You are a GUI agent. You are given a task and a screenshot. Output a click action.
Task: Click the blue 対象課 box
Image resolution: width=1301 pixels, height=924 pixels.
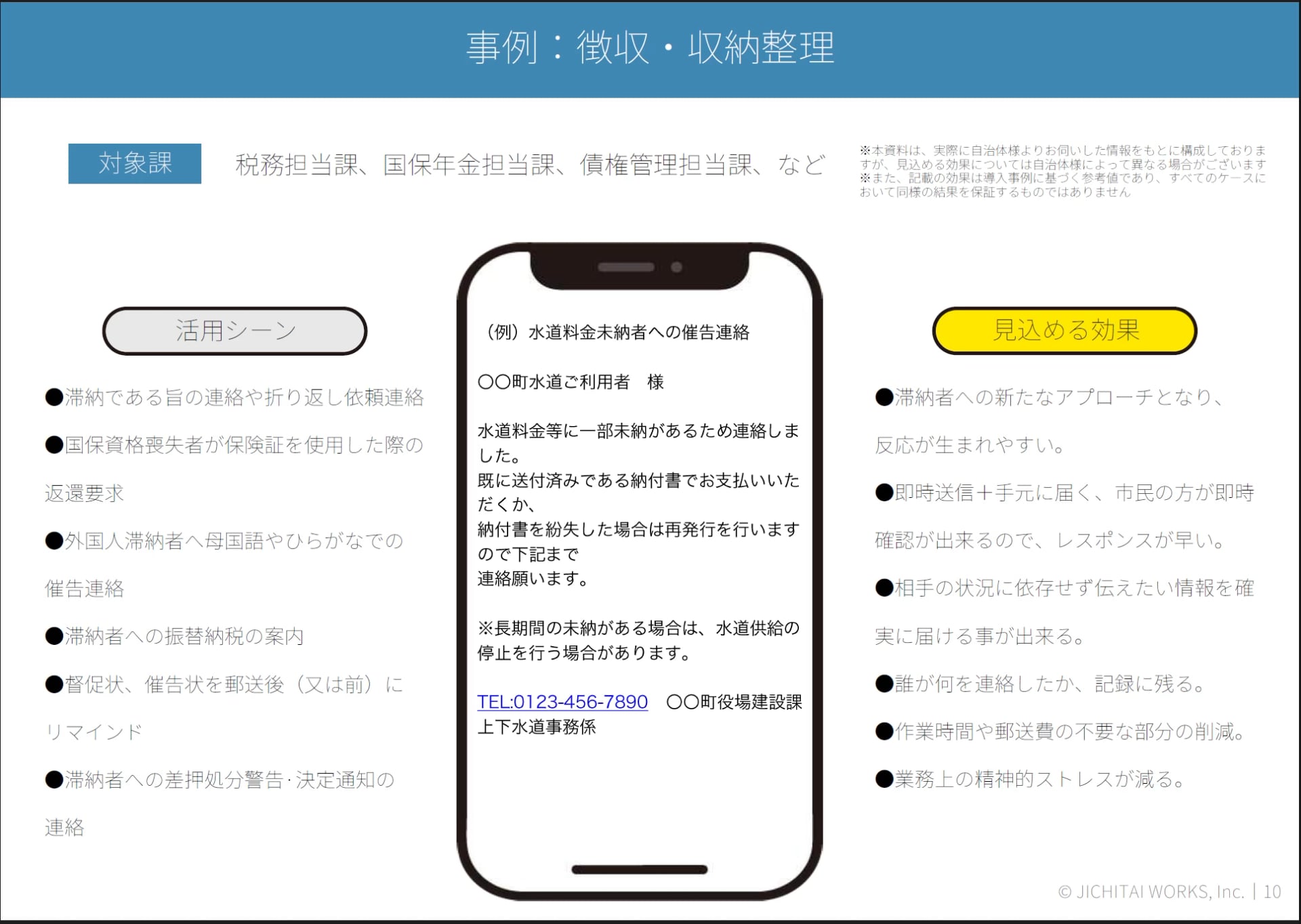tap(135, 163)
